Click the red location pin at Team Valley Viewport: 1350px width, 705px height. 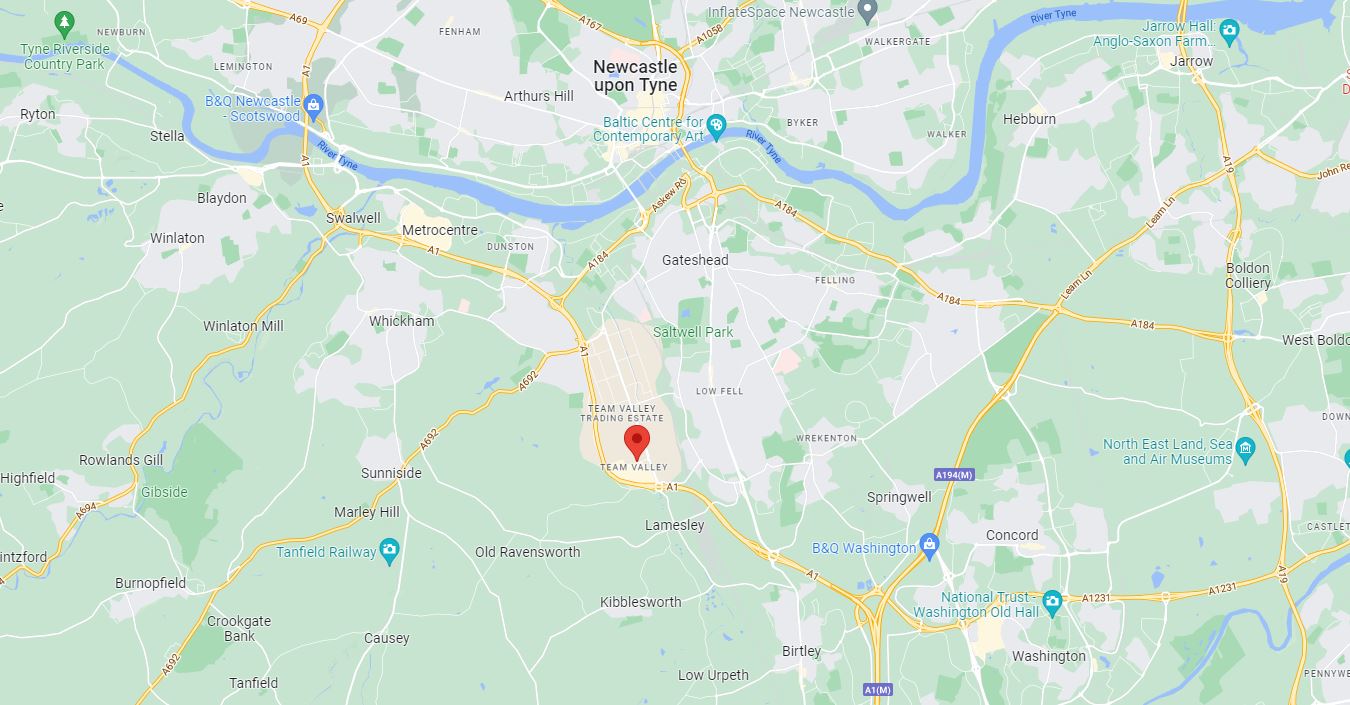637,443
